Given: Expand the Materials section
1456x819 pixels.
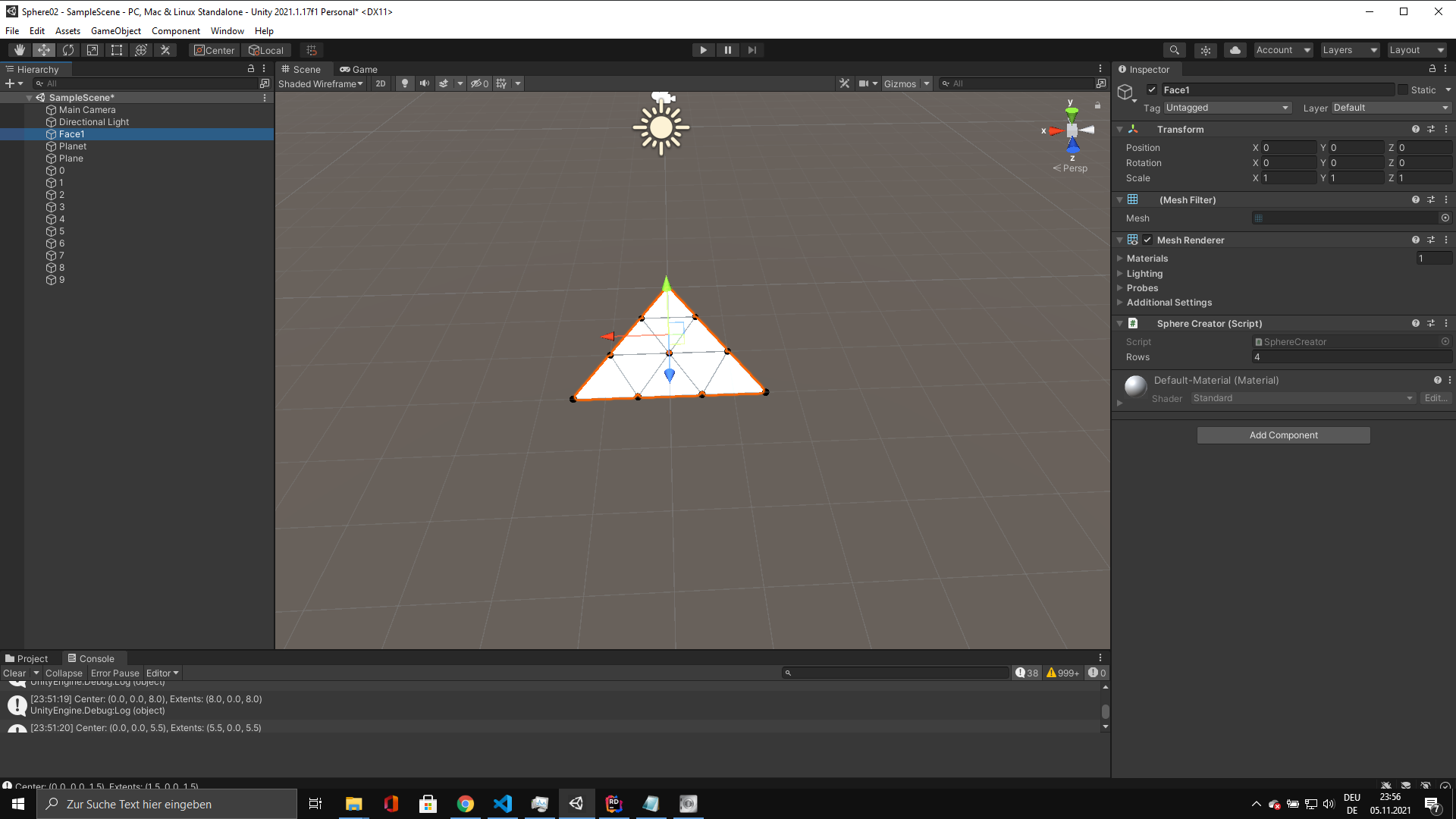Looking at the screenshot, I should [1147, 259].
